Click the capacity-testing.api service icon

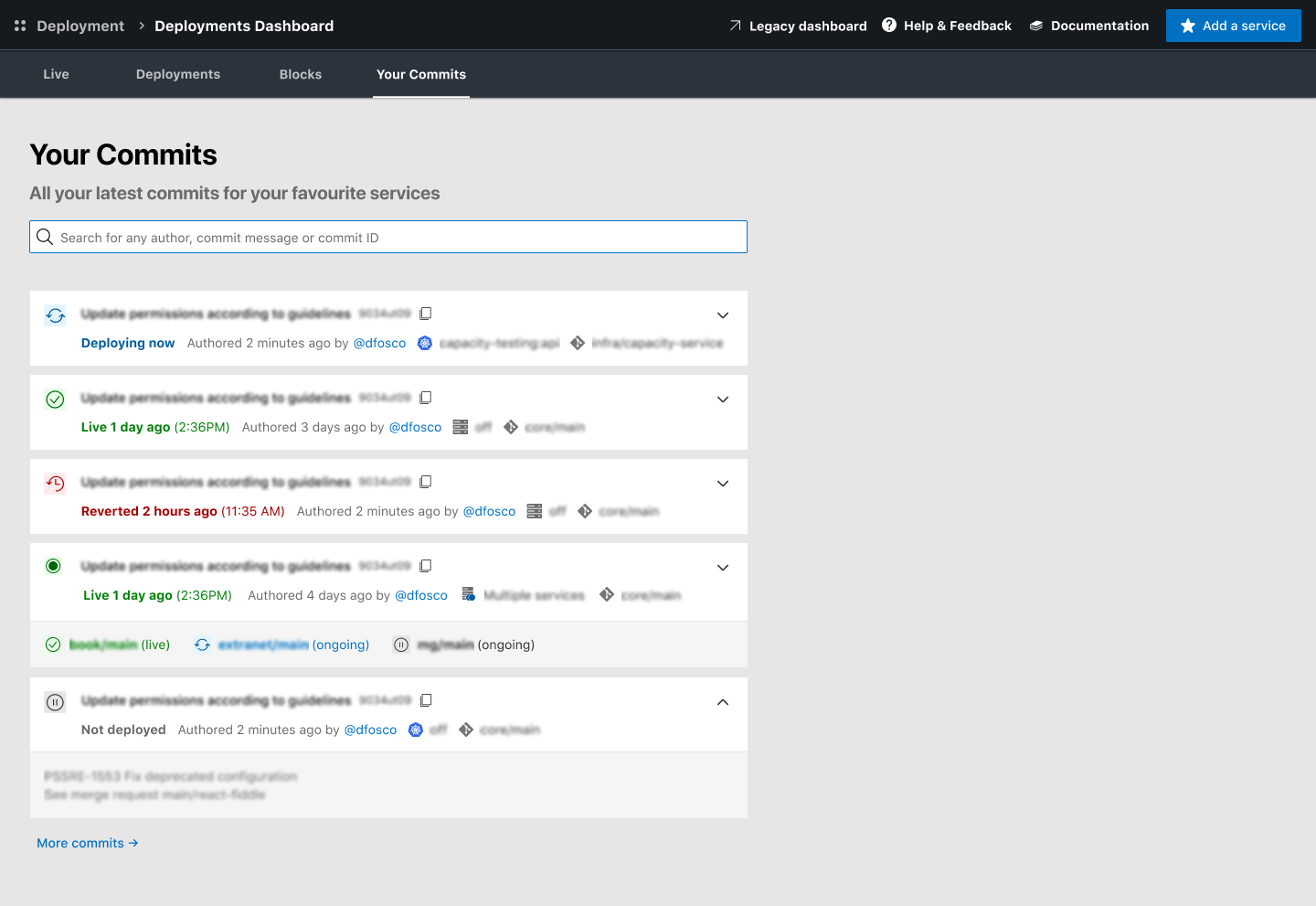[424, 343]
